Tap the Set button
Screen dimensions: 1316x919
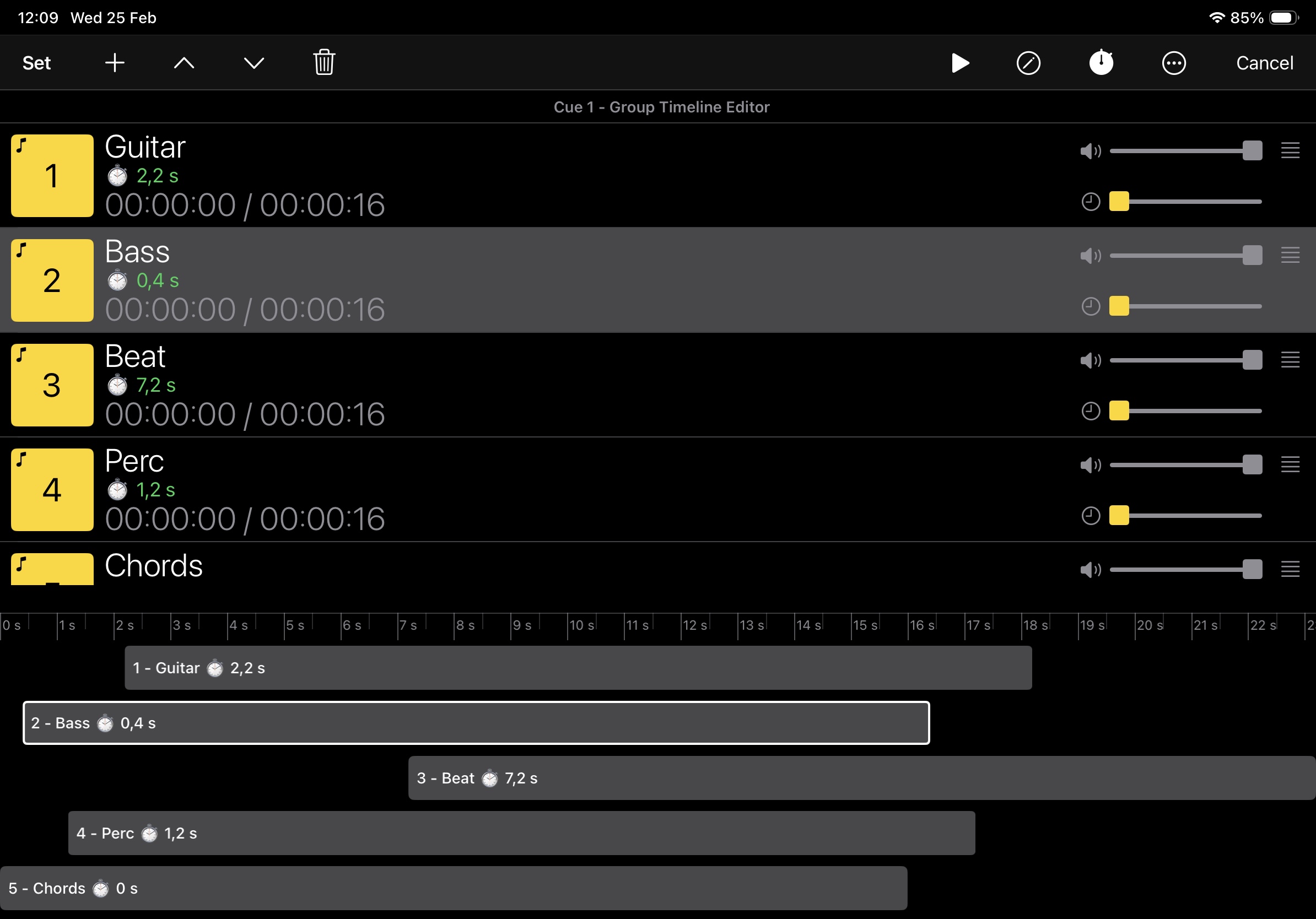point(37,63)
